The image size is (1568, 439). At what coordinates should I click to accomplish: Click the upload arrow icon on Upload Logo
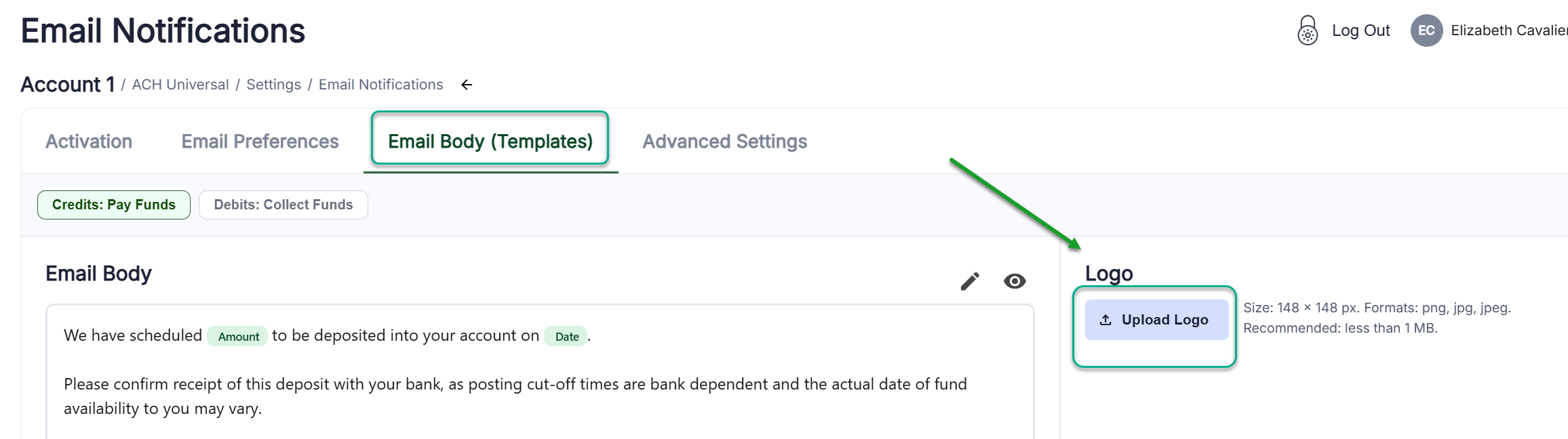[1105, 320]
